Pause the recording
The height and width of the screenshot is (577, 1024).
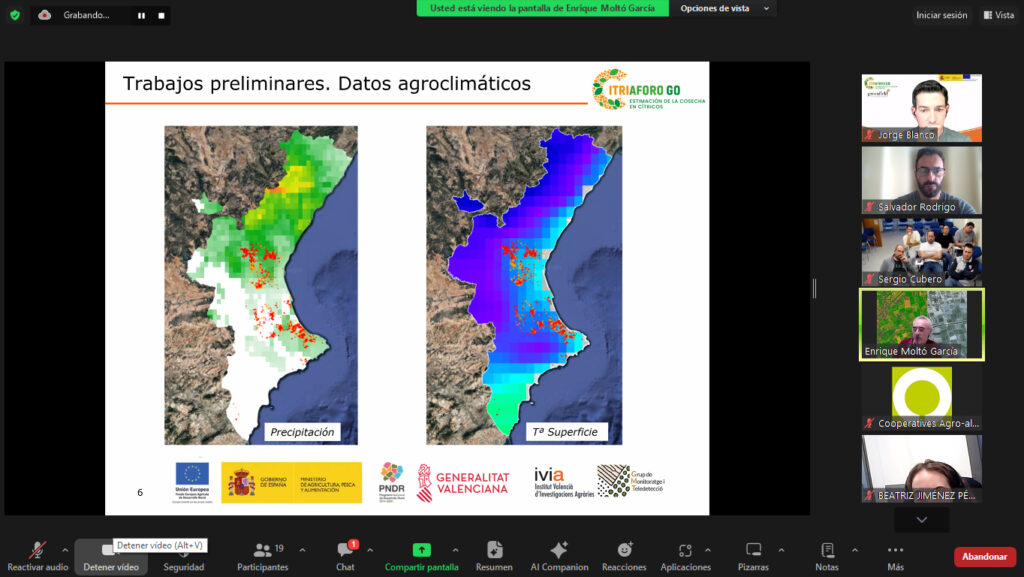pyautogui.click(x=141, y=15)
